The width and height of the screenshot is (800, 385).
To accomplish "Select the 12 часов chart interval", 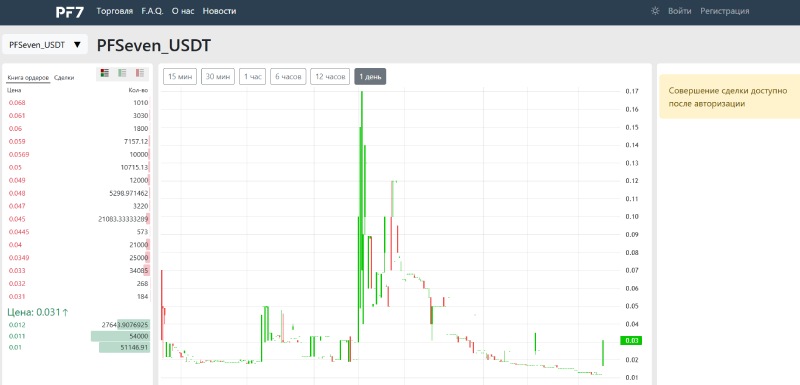I will (x=330, y=76).
